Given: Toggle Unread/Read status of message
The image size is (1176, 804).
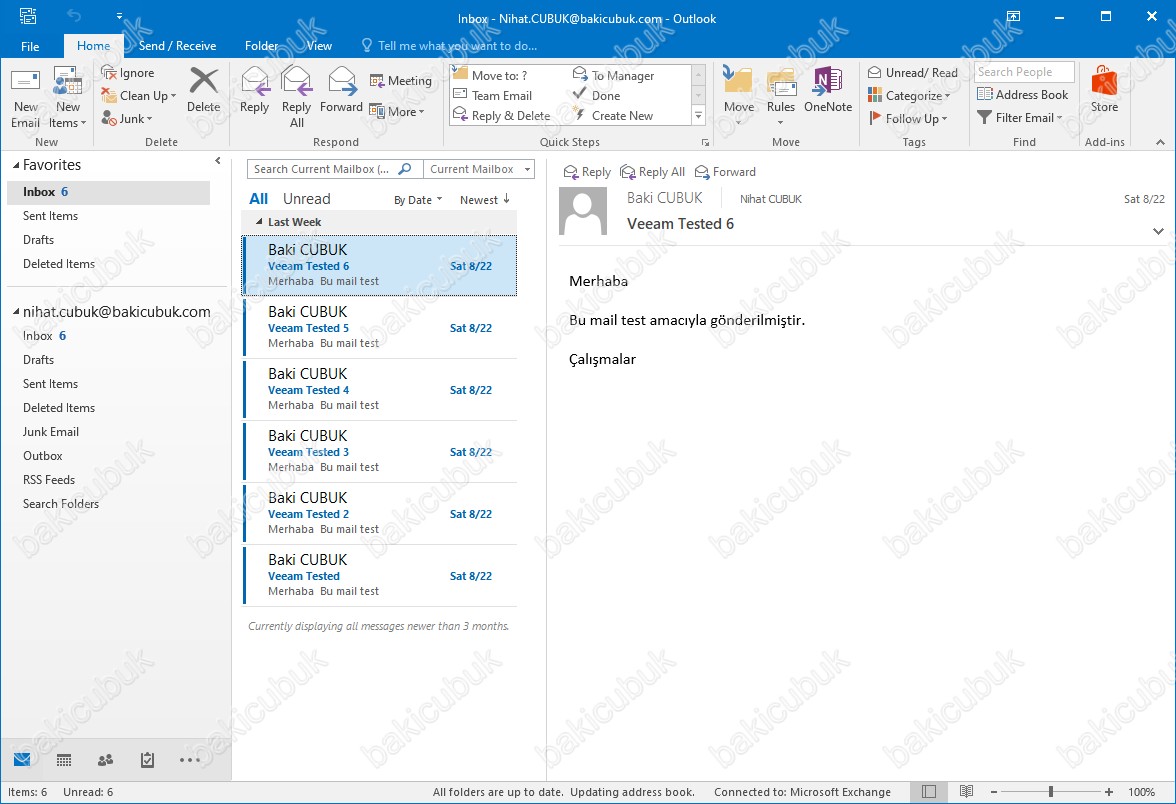Looking at the screenshot, I should pos(913,73).
